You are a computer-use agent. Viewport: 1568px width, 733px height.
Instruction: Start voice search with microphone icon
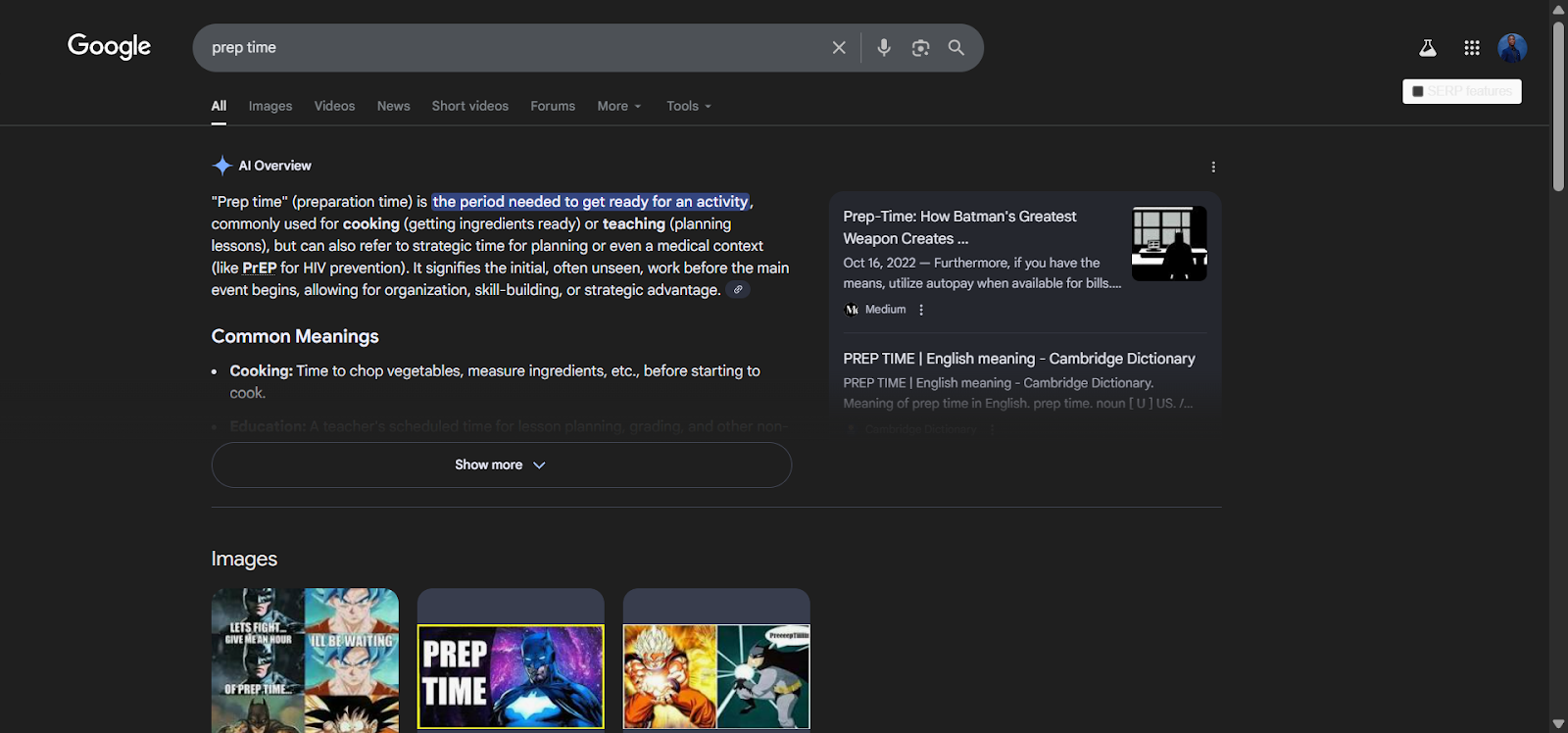coord(884,47)
